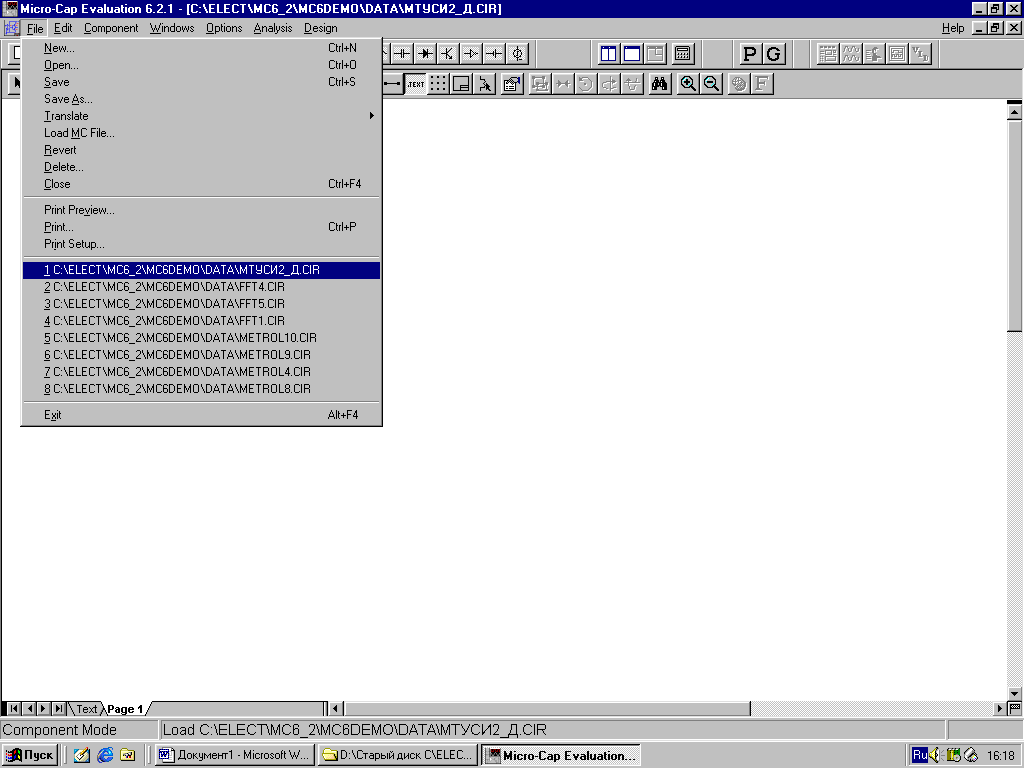Screen dimensions: 1024x768
Task: Select the capacitor component icon
Action: 402,54
